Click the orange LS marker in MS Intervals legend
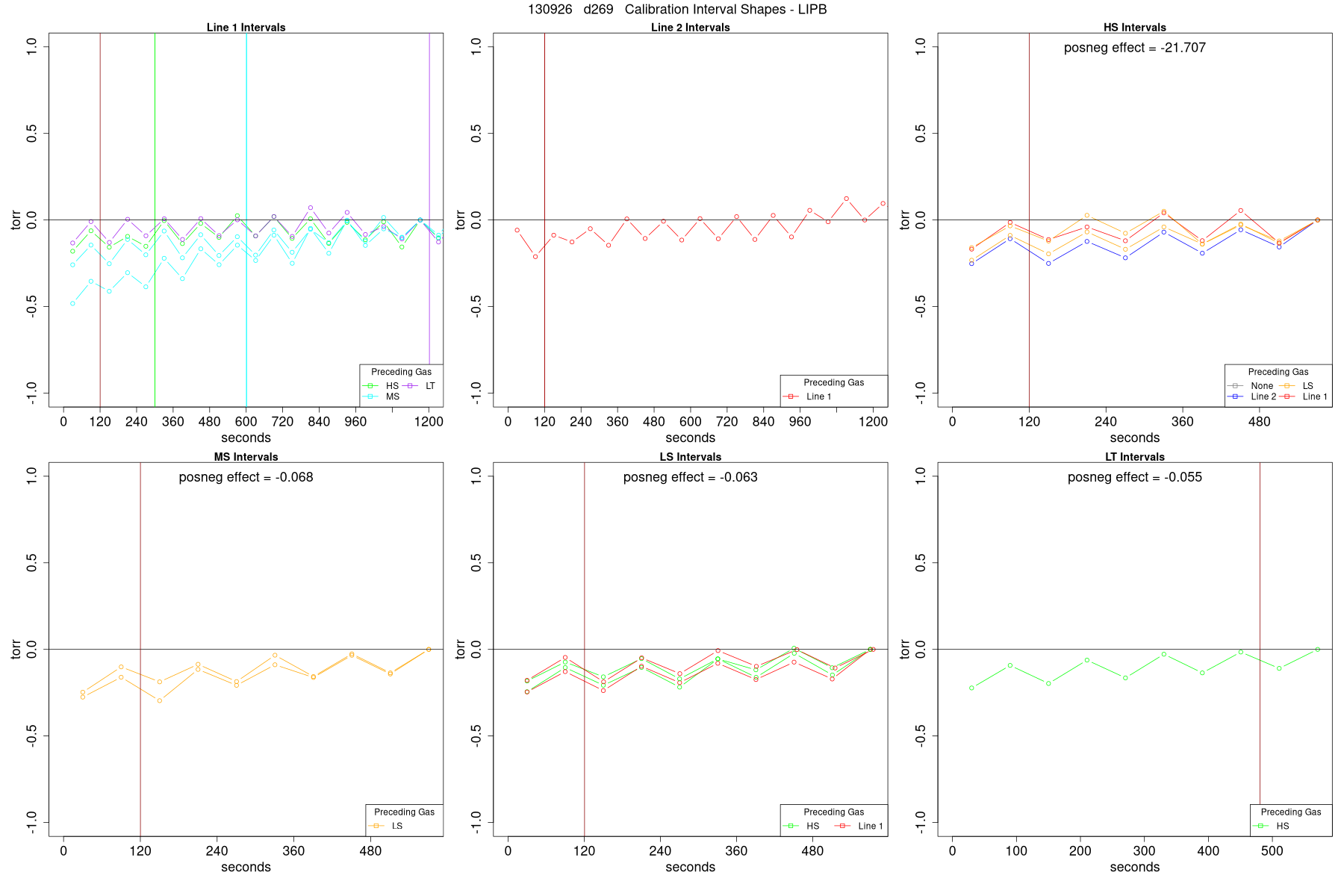 [377, 826]
